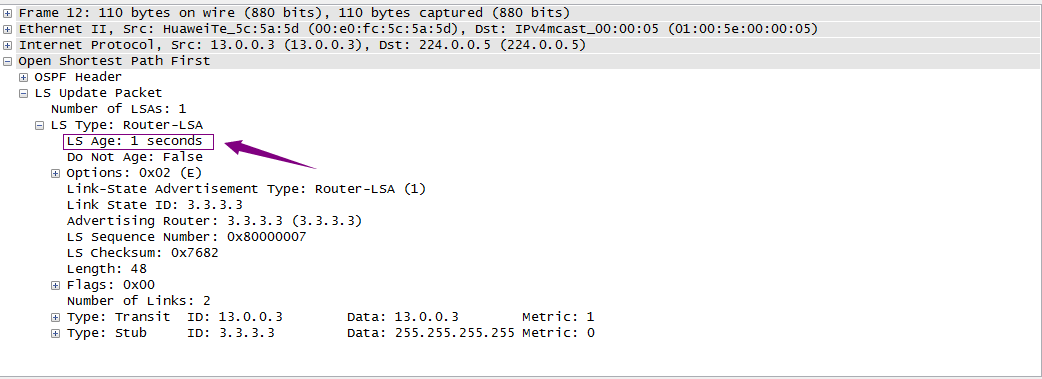Collapse the LS Update Packet node

point(23,93)
